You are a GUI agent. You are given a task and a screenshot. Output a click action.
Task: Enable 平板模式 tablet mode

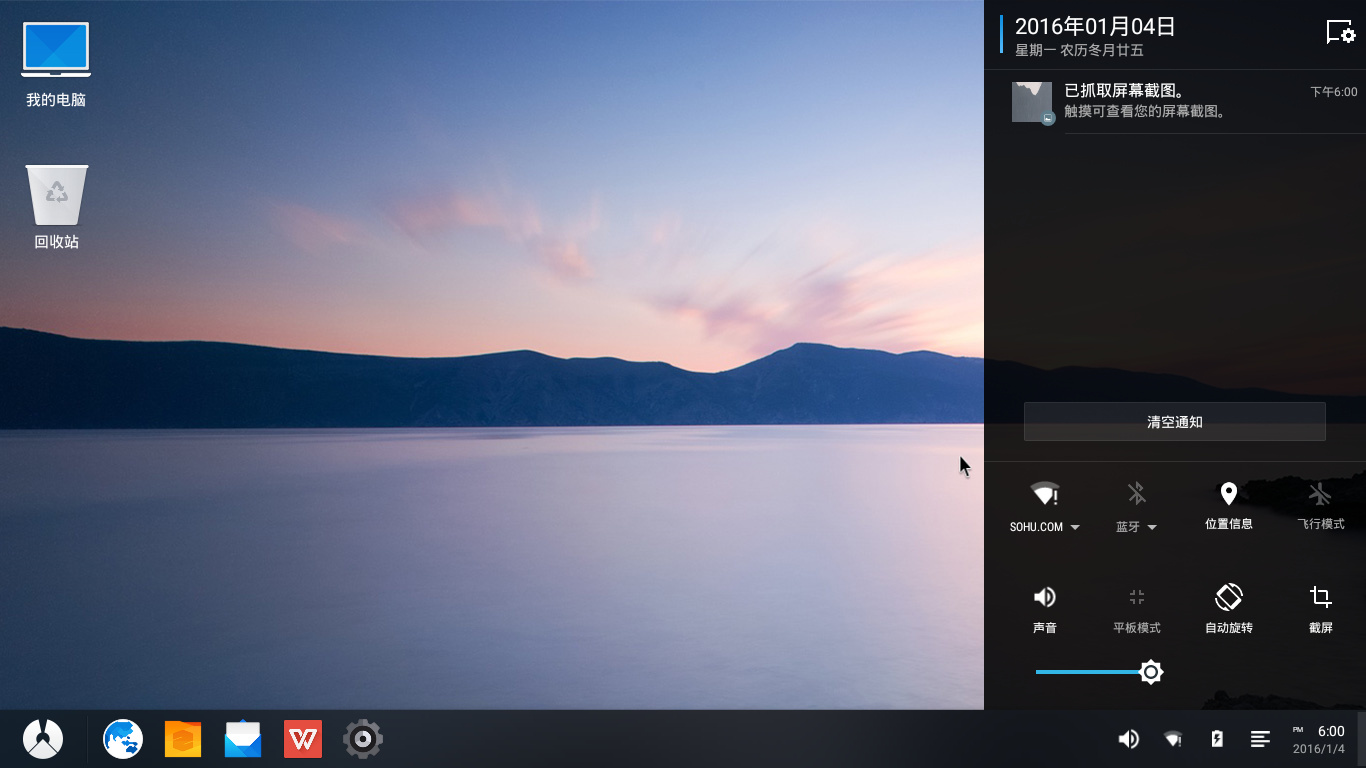tap(1136, 609)
